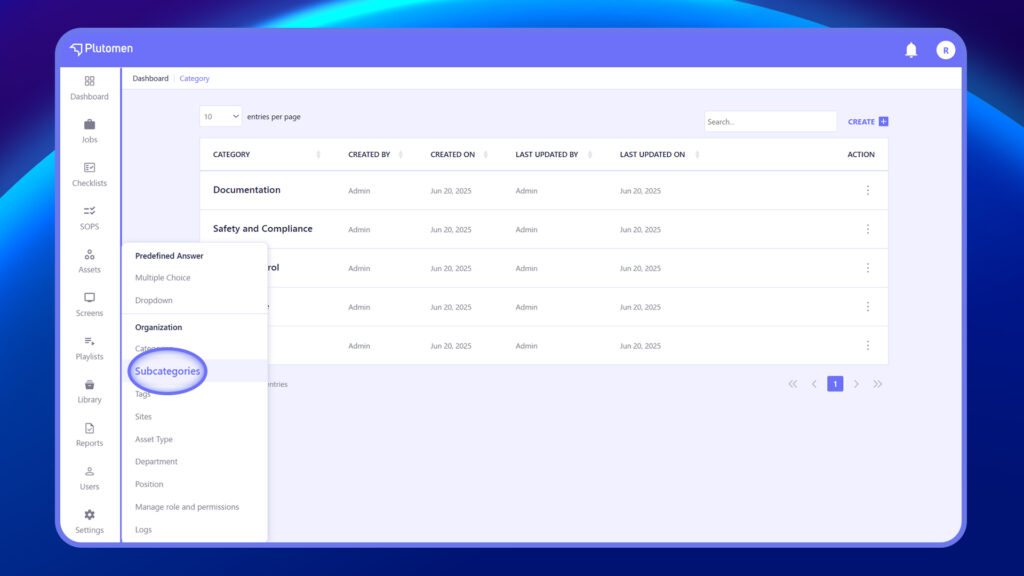Open Sites menu item
This screenshot has height=576, width=1024.
pos(143,417)
